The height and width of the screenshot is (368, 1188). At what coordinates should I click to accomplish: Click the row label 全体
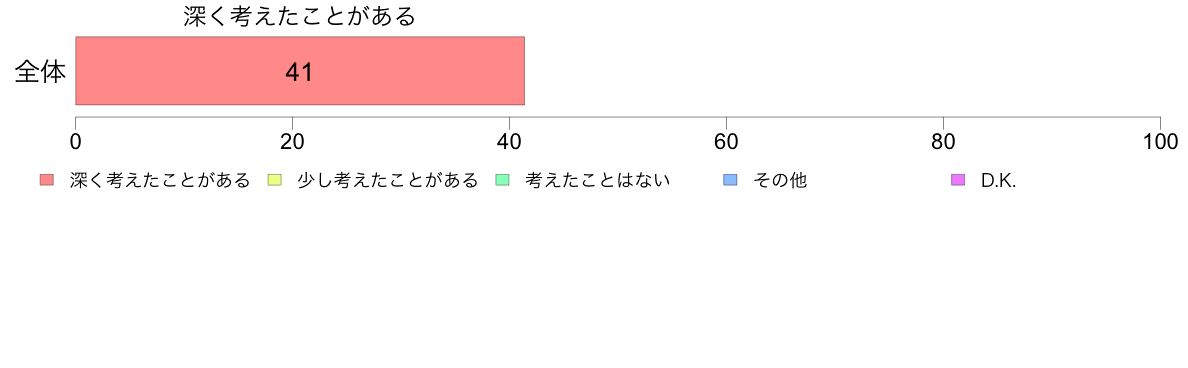(40, 72)
